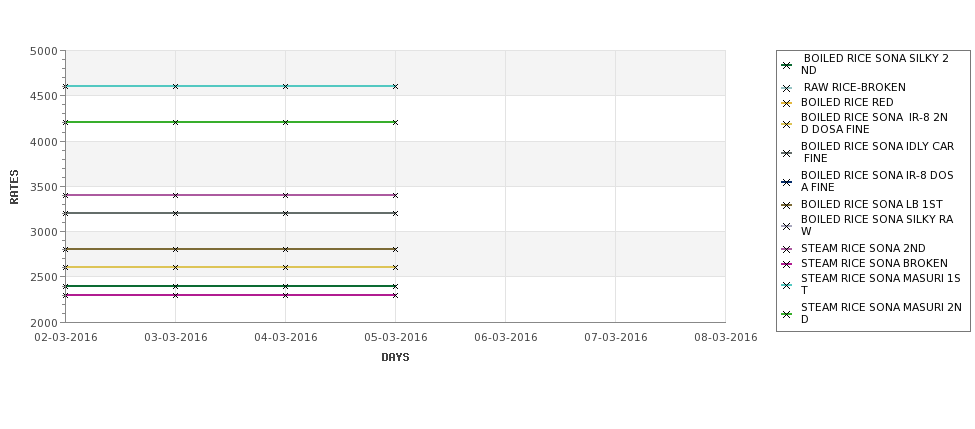Screen dimensions: 975x429
Task: Click the BOILED RICE RED legend marker
Action: 787,103
